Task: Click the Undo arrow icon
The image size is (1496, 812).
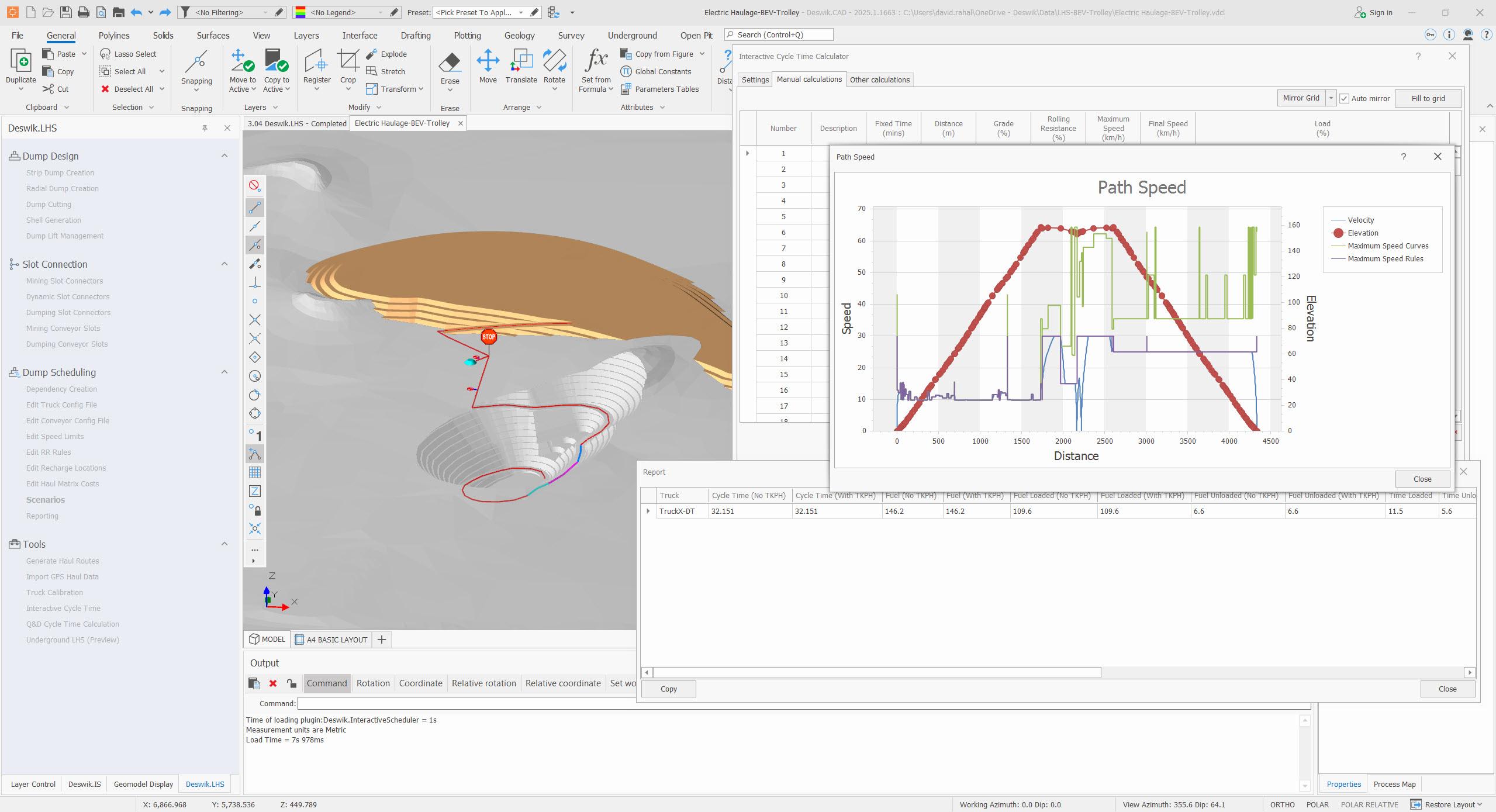Action: [136, 12]
